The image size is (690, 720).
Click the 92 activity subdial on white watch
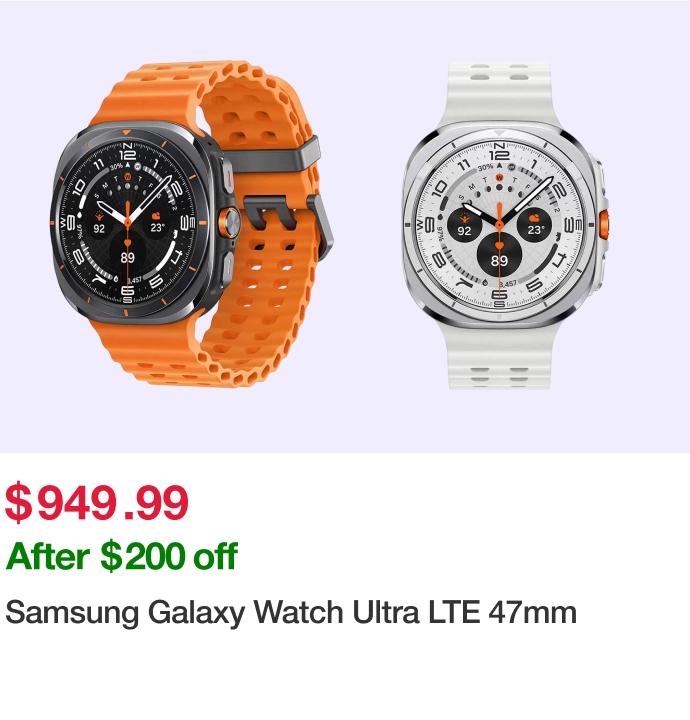coord(465,225)
